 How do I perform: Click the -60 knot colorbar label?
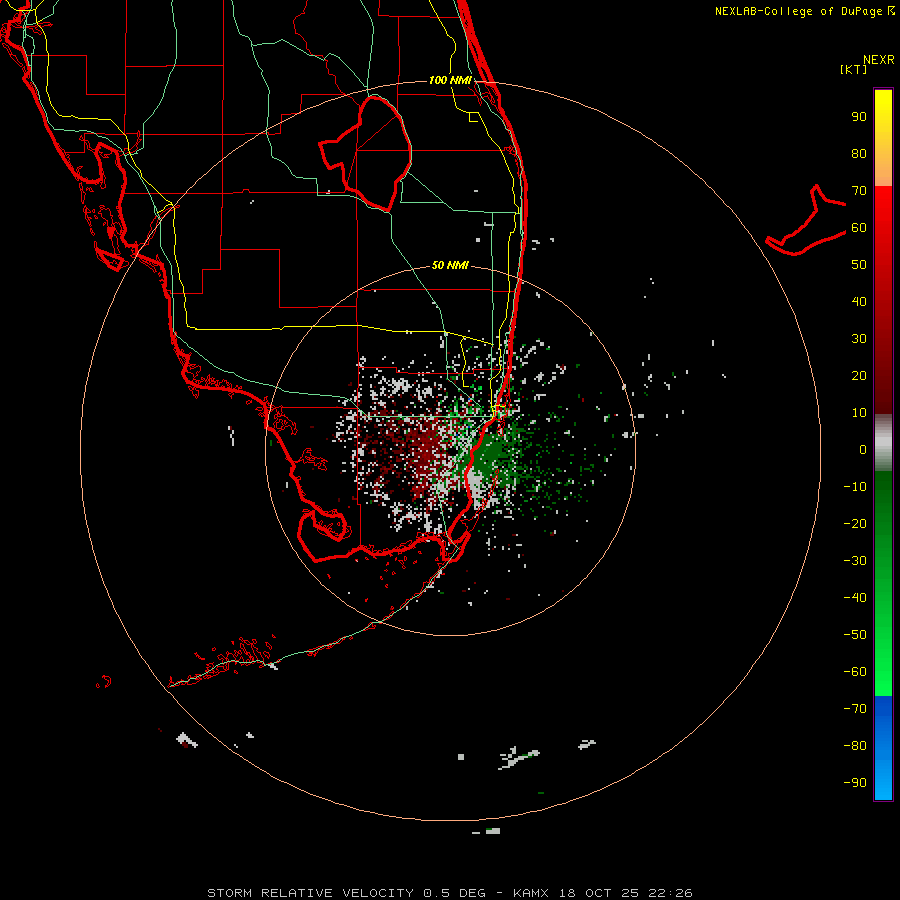[855, 672]
